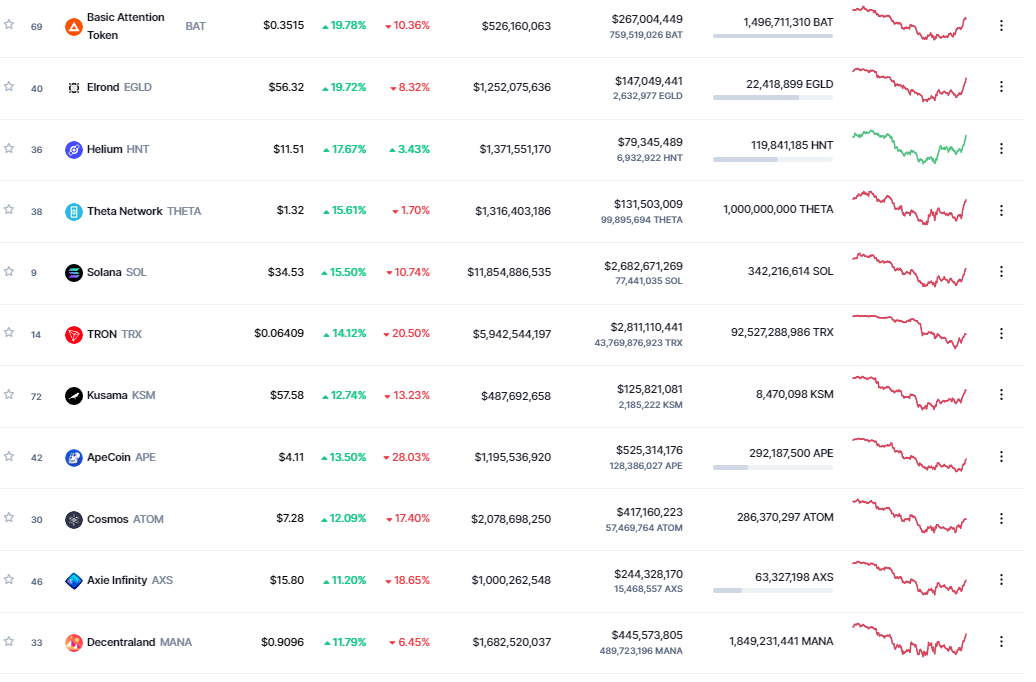Star Axie Infinity for the watchlist
The width and height of the screenshot is (1036, 682).
coord(9,580)
